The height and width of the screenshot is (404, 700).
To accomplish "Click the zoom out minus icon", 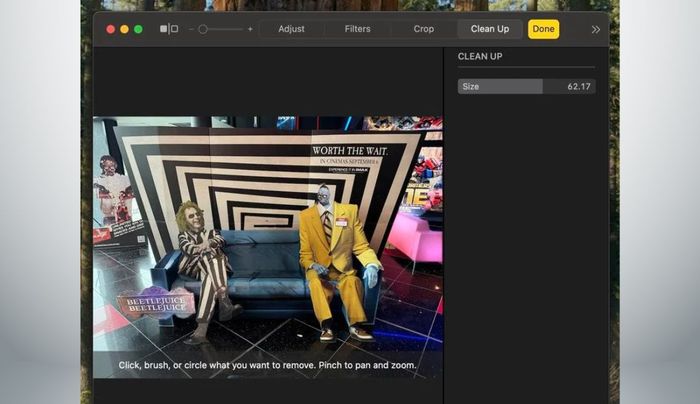I will point(191,29).
